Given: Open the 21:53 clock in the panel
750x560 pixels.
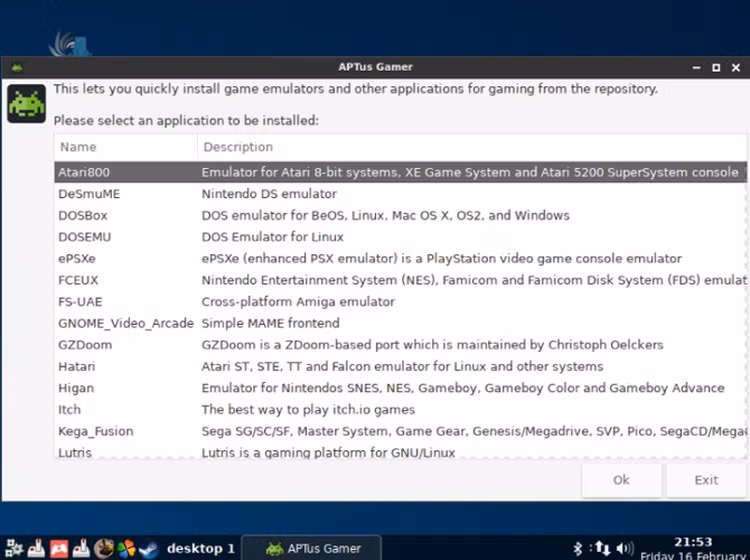Looking at the screenshot, I should tap(693, 542).
